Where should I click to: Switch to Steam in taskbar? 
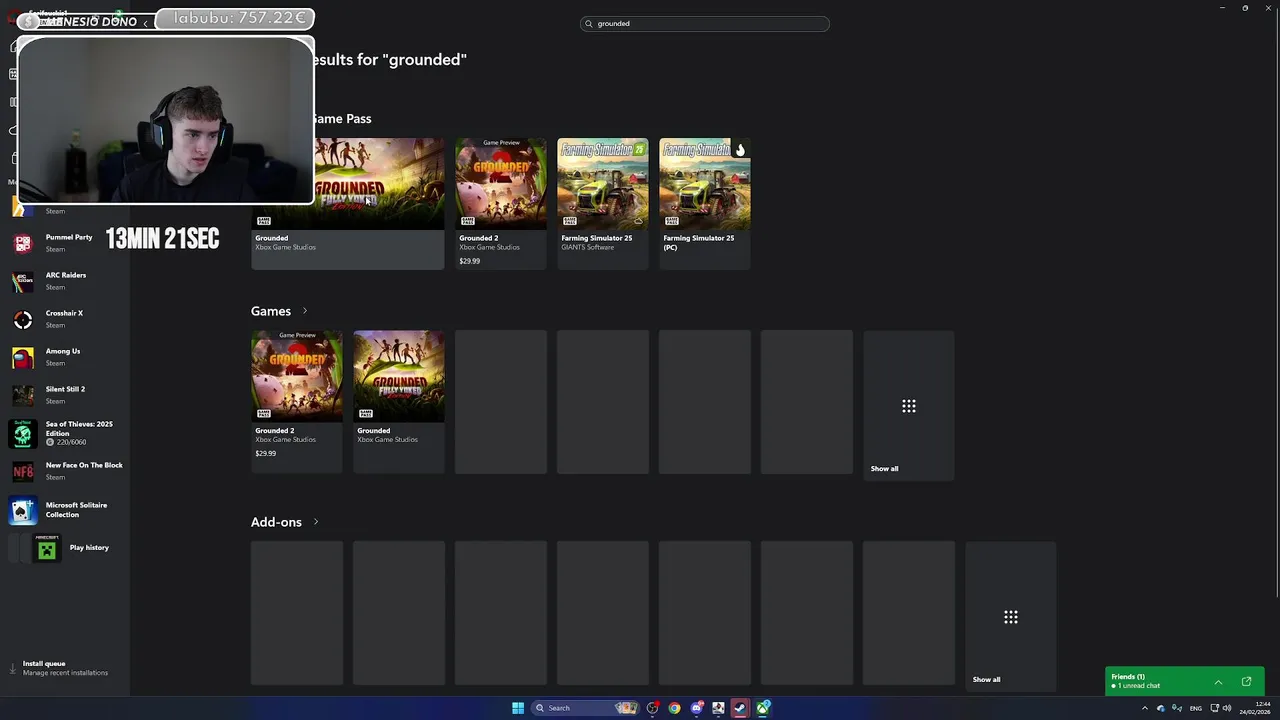point(740,708)
